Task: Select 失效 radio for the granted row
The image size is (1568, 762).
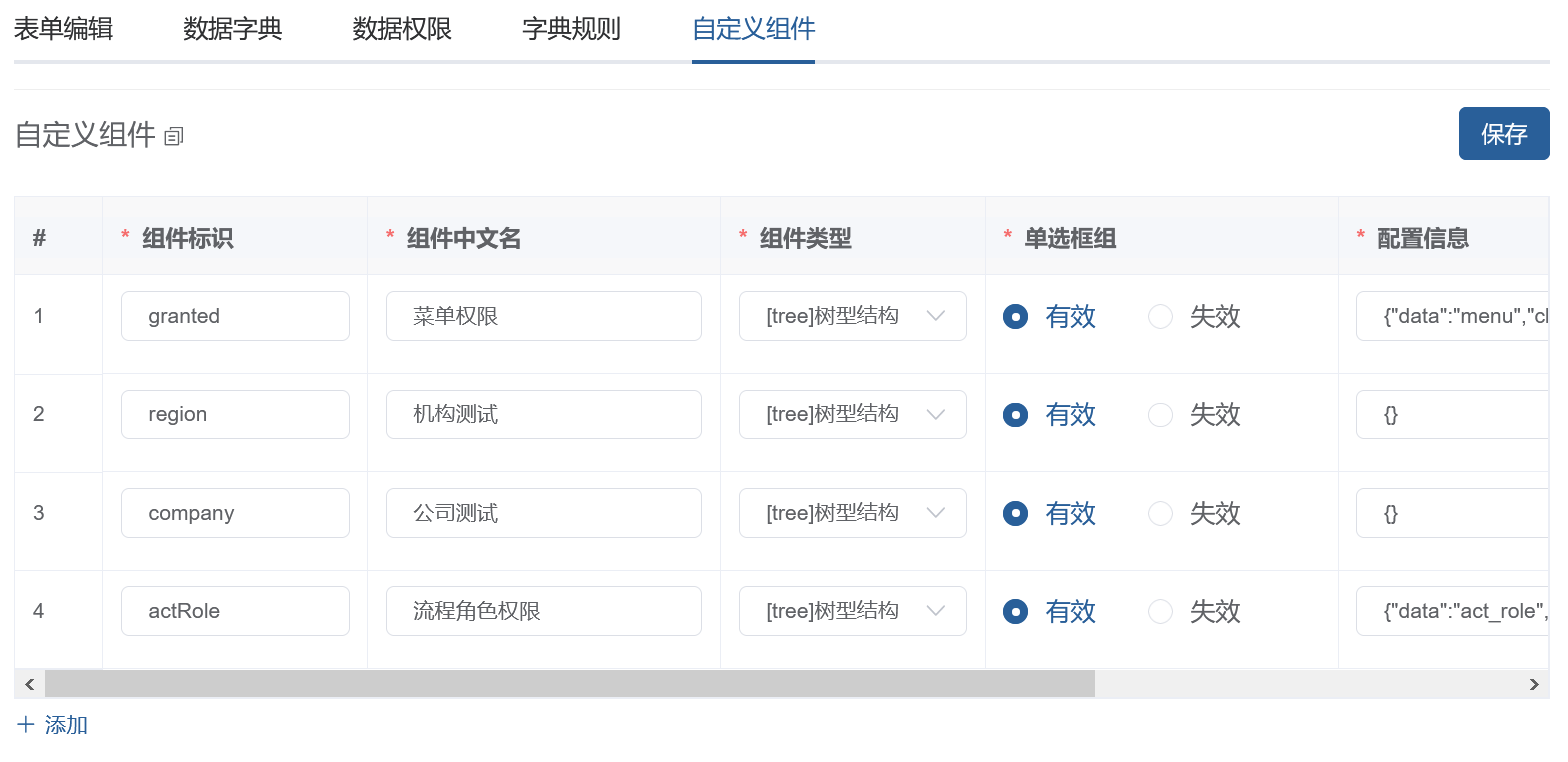Action: pyautogui.click(x=1160, y=317)
